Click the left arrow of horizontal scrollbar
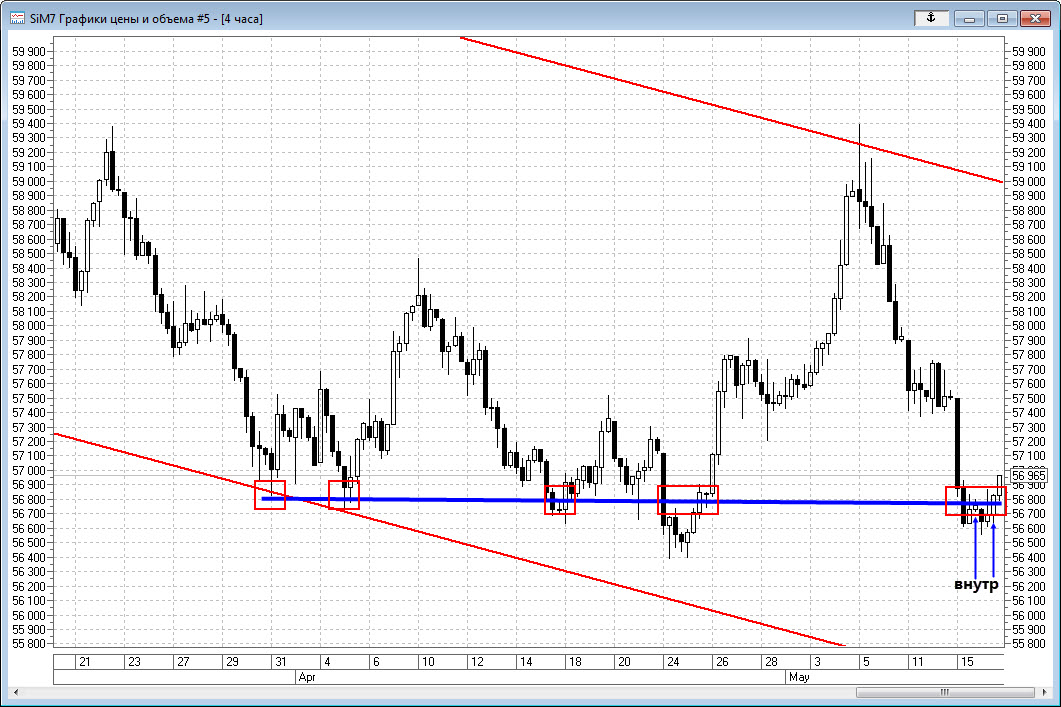 (15, 691)
